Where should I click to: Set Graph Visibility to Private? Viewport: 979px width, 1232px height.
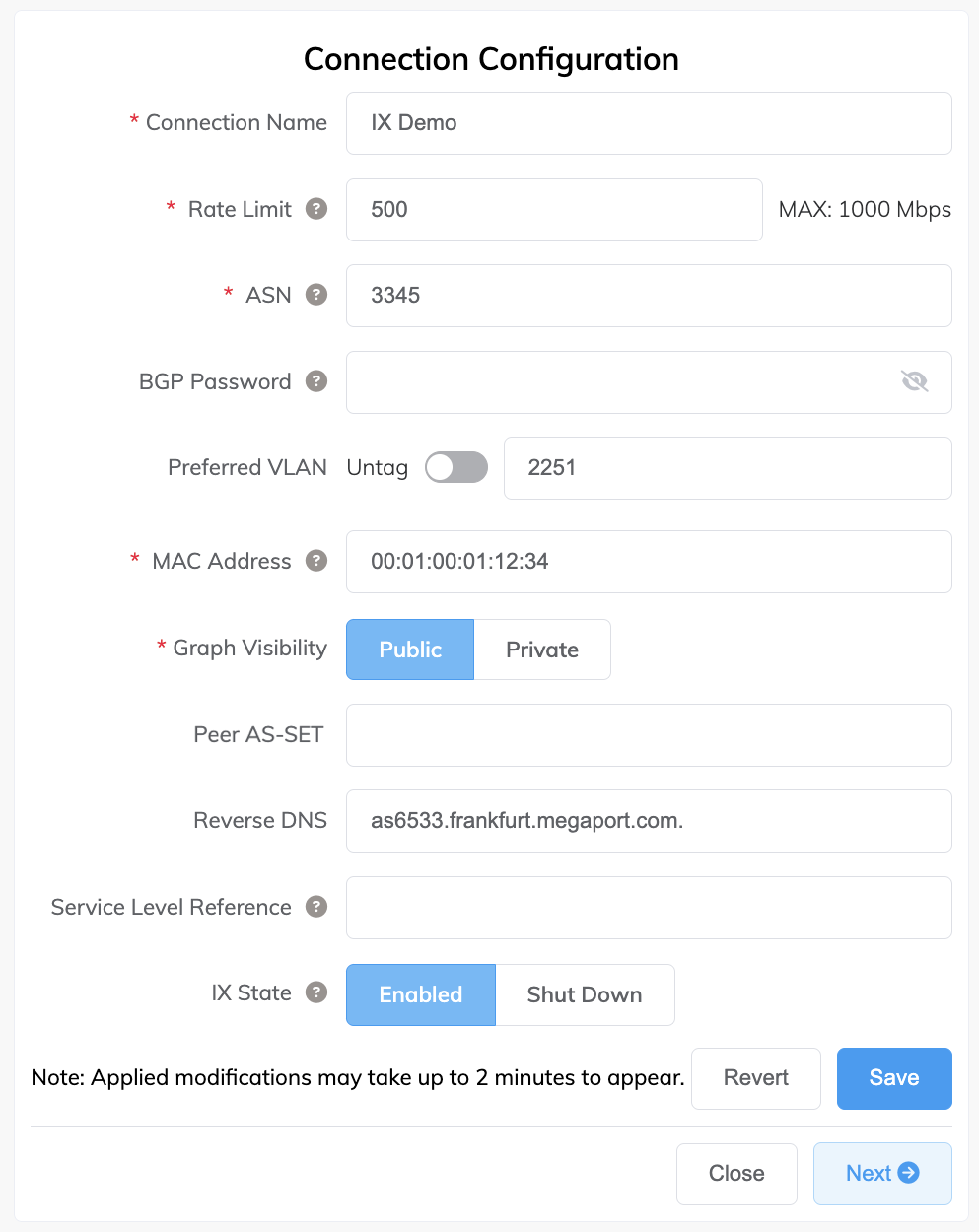pyautogui.click(x=542, y=649)
